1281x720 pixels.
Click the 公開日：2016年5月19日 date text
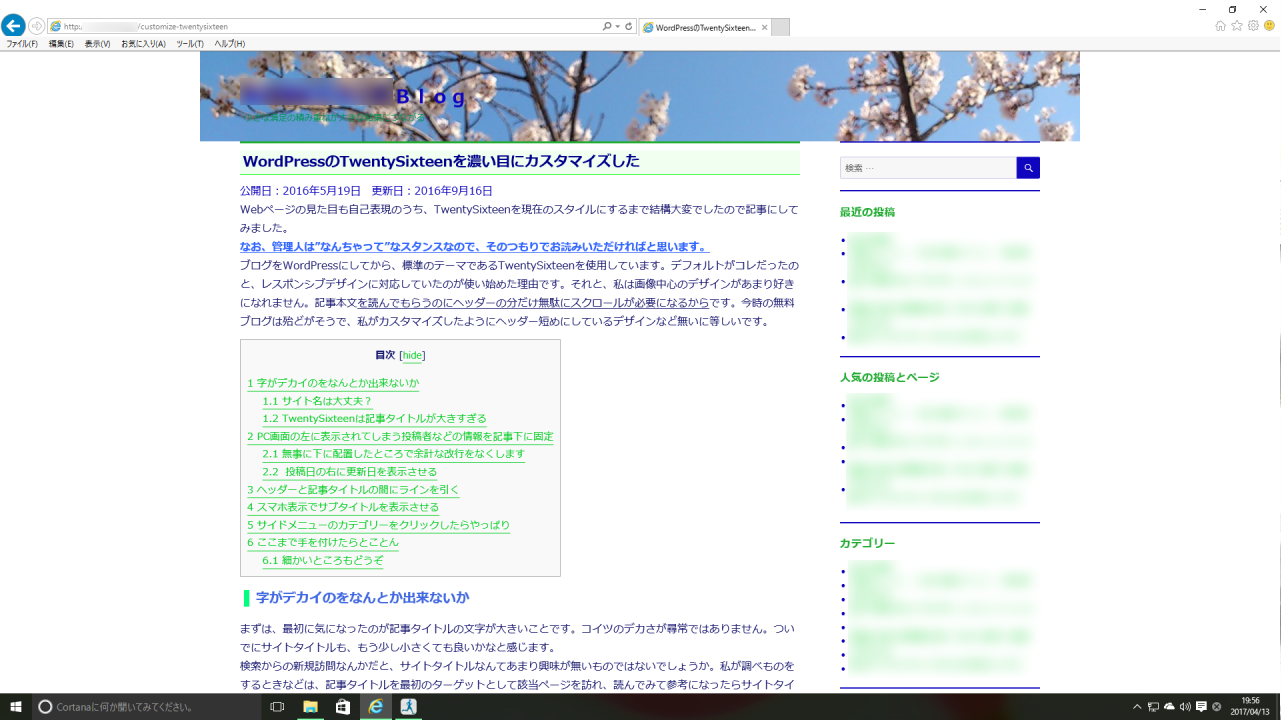pyautogui.click(x=300, y=191)
